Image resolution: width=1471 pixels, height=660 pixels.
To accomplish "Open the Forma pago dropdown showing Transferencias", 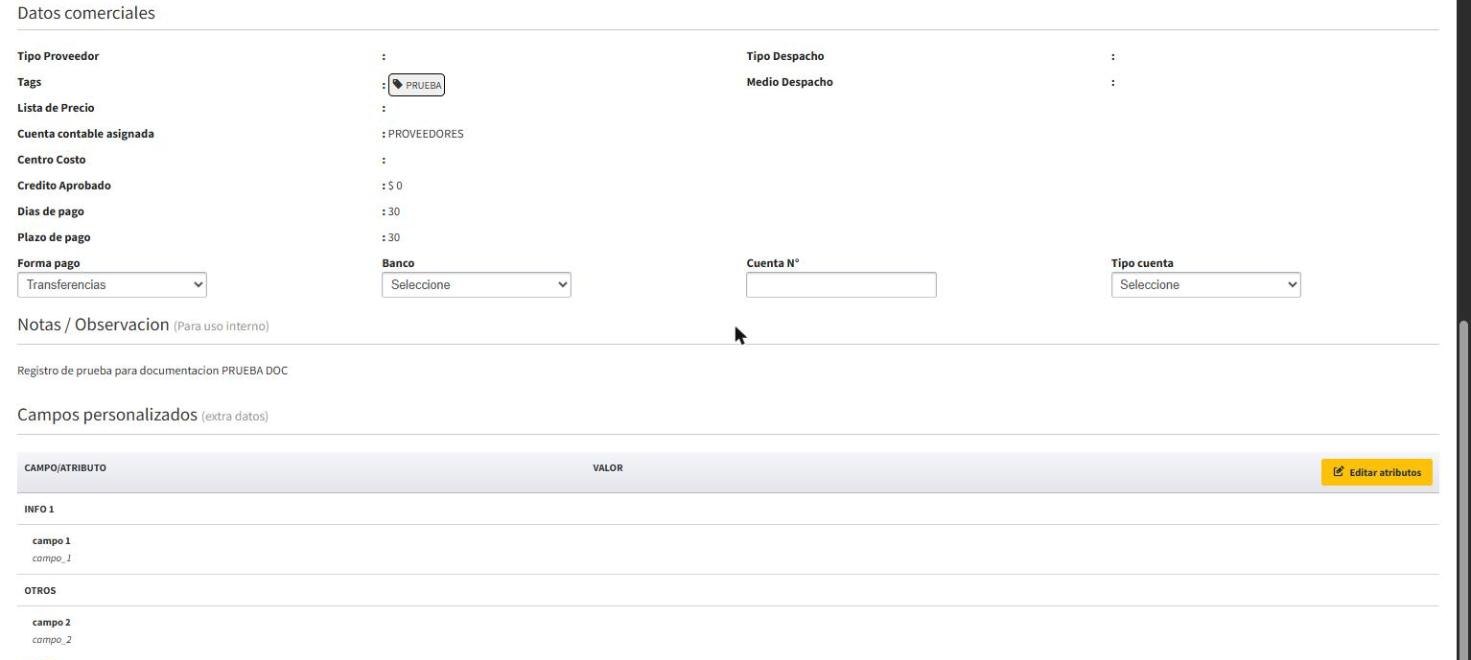I will click(113, 285).
